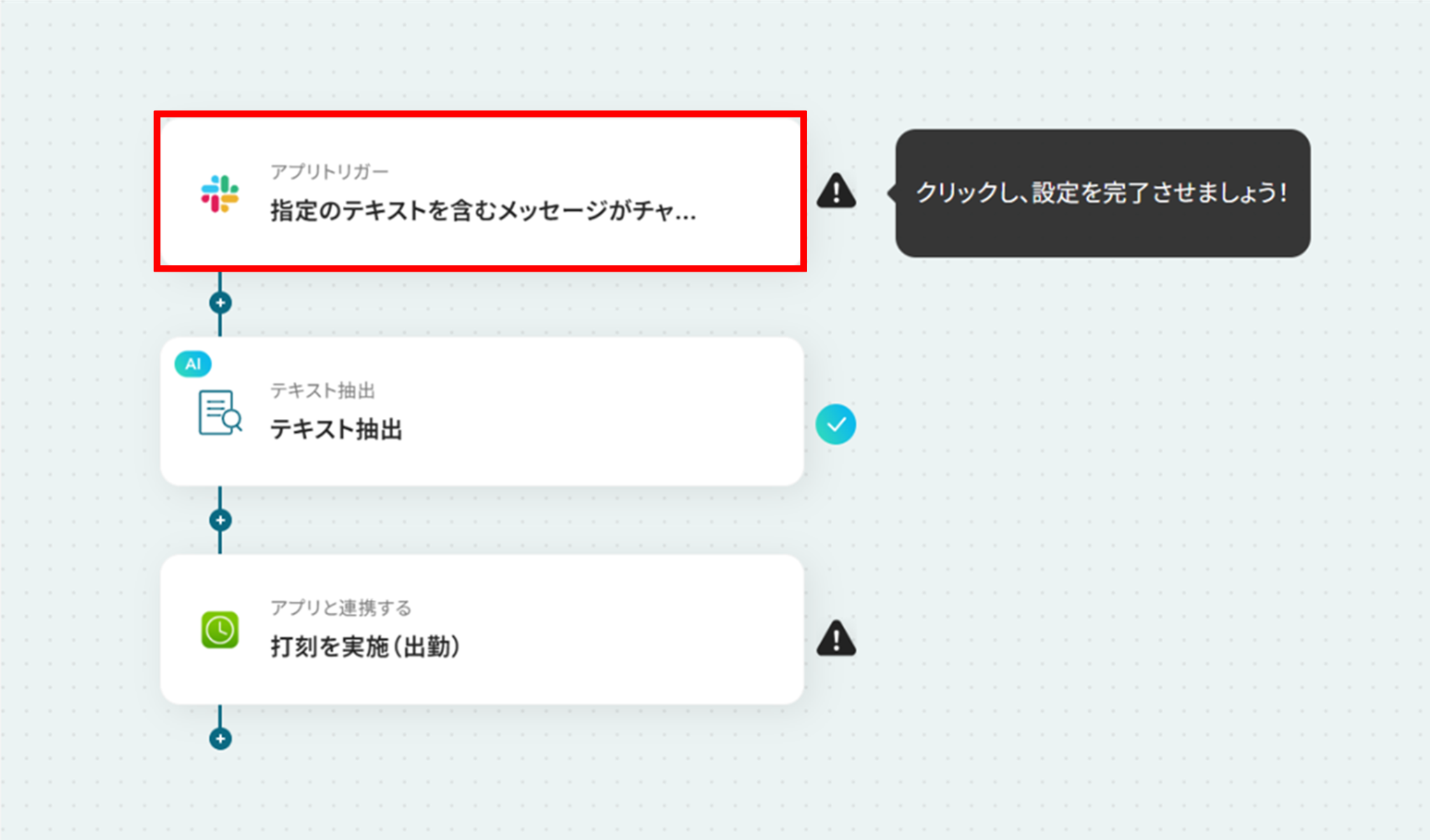Add a step below the Slack trigger
Viewport: 1430px width, 840px height.
pos(221,303)
